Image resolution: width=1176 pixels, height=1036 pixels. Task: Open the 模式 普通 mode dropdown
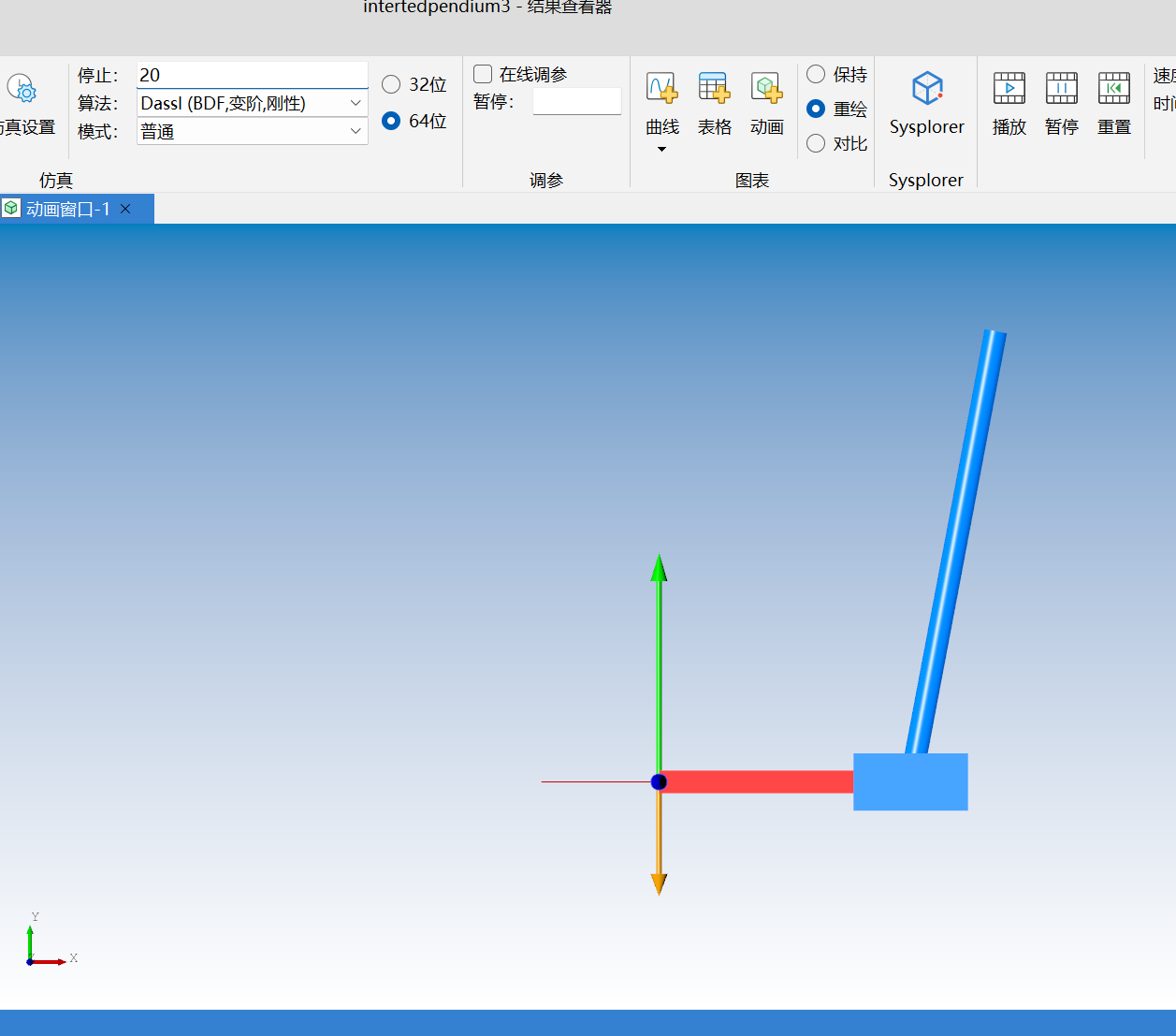point(253,131)
